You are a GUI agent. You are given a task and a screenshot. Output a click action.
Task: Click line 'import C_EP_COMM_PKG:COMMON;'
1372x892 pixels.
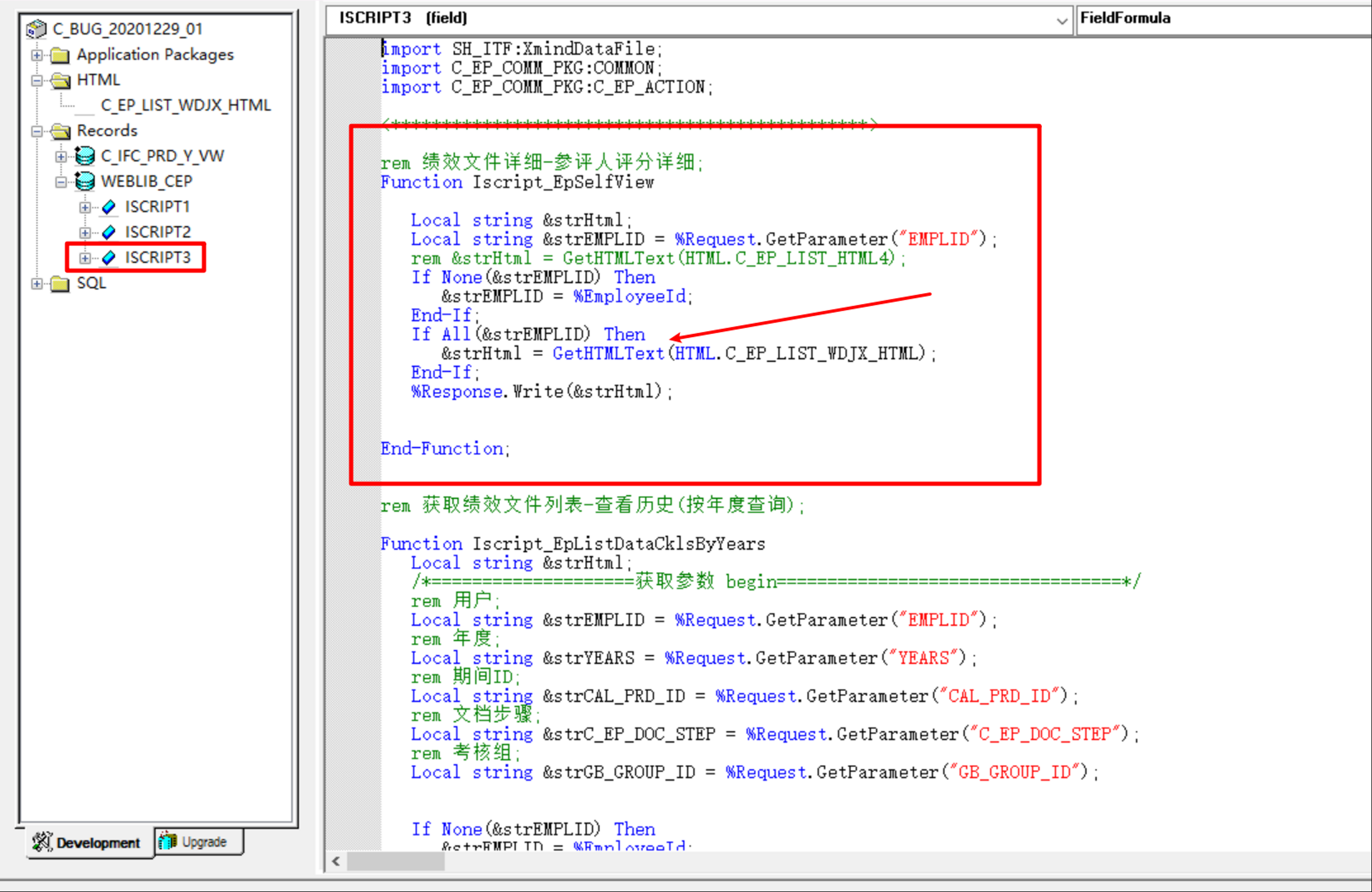523,68
